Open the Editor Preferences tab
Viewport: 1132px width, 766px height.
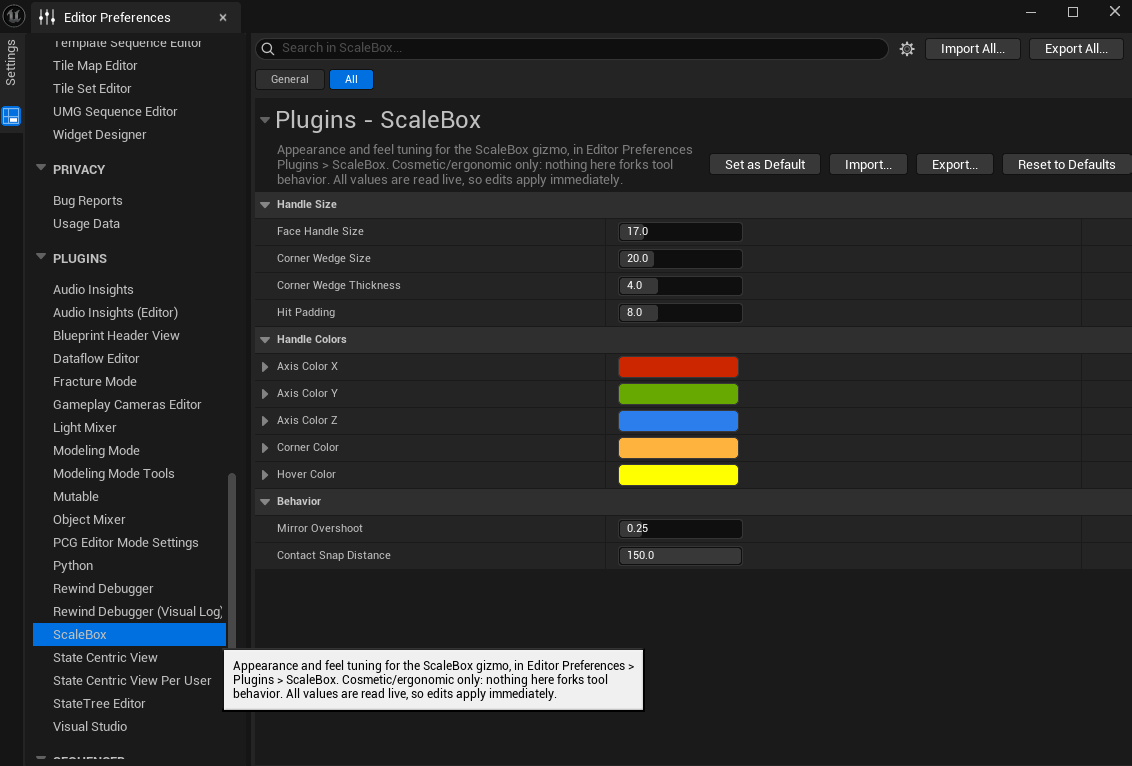136,17
